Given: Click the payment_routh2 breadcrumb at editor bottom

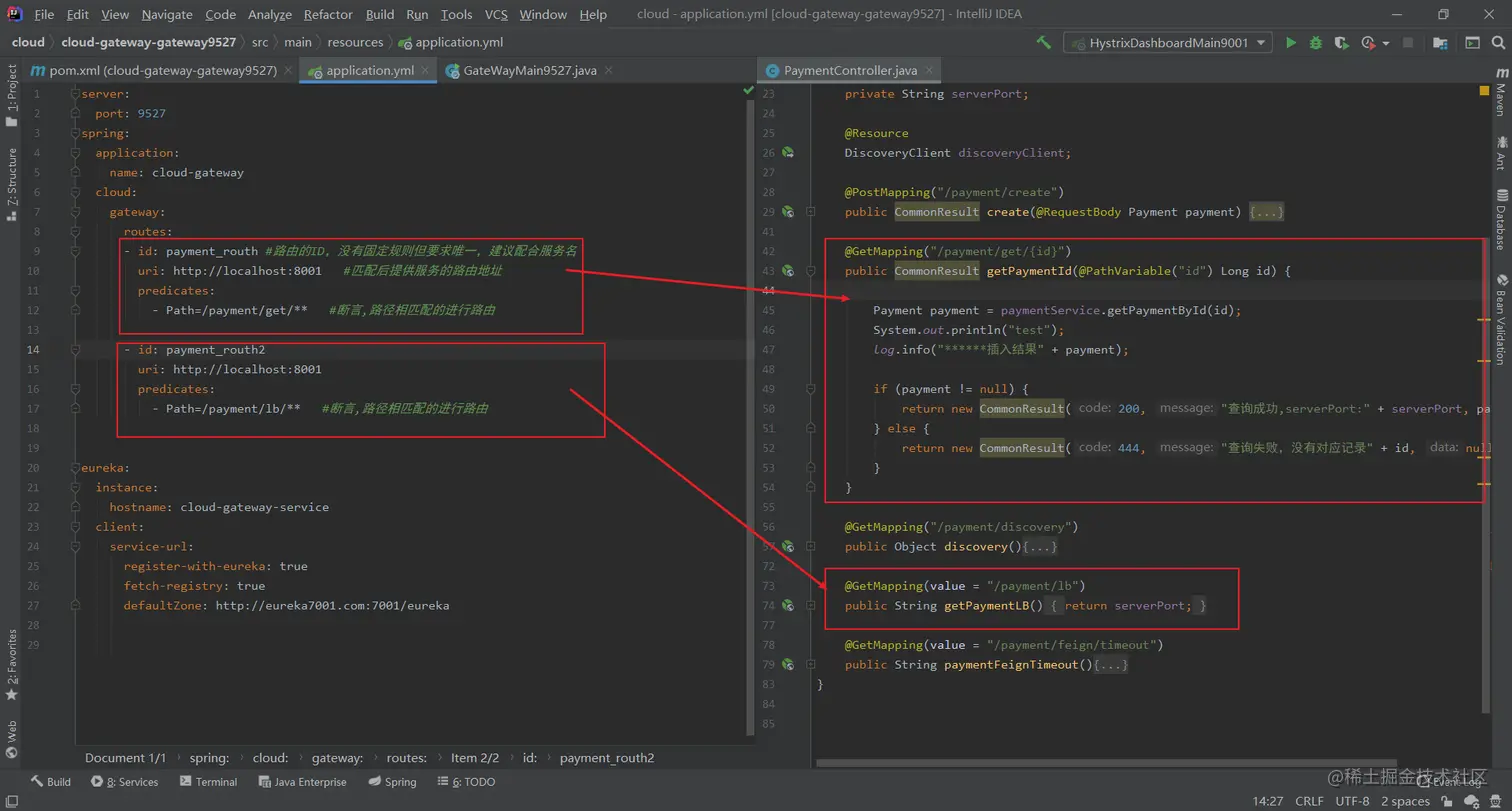Looking at the screenshot, I should 606,758.
